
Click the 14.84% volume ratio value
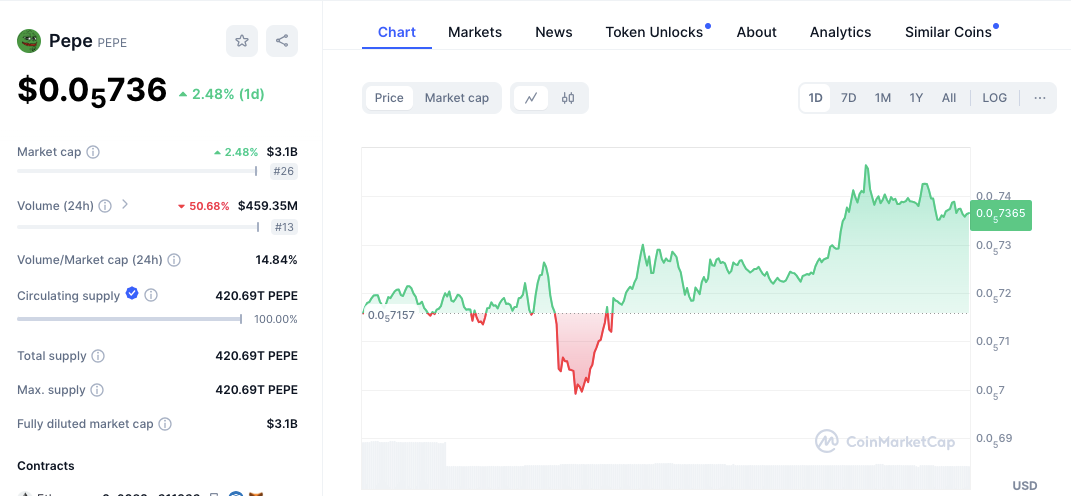(x=275, y=260)
